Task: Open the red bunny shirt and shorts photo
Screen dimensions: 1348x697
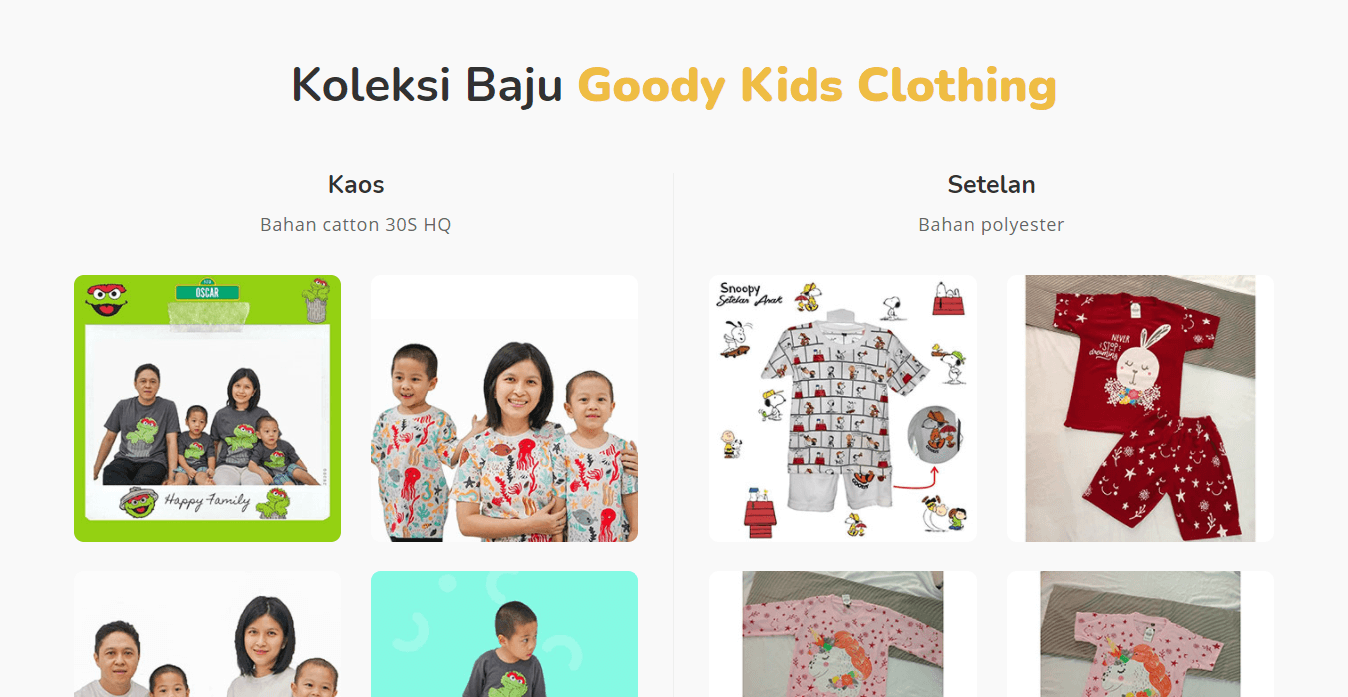Action: [x=1140, y=408]
